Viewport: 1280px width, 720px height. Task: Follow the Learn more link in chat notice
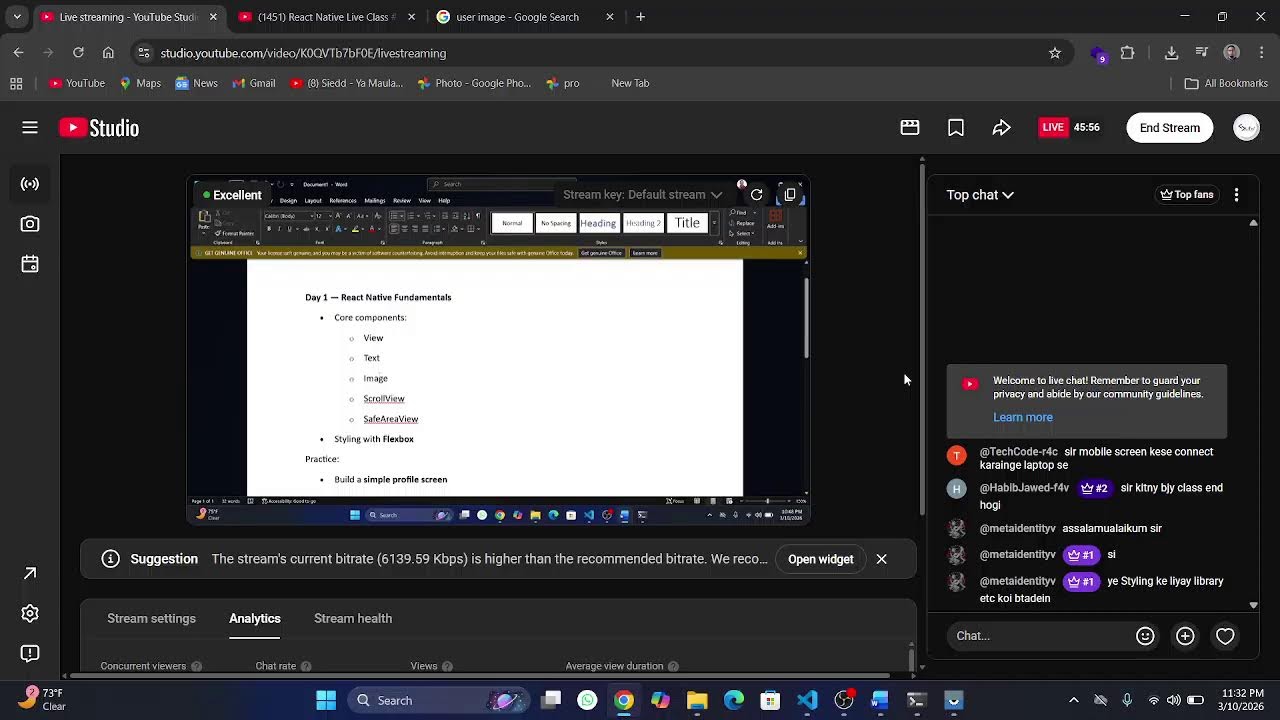1023,417
